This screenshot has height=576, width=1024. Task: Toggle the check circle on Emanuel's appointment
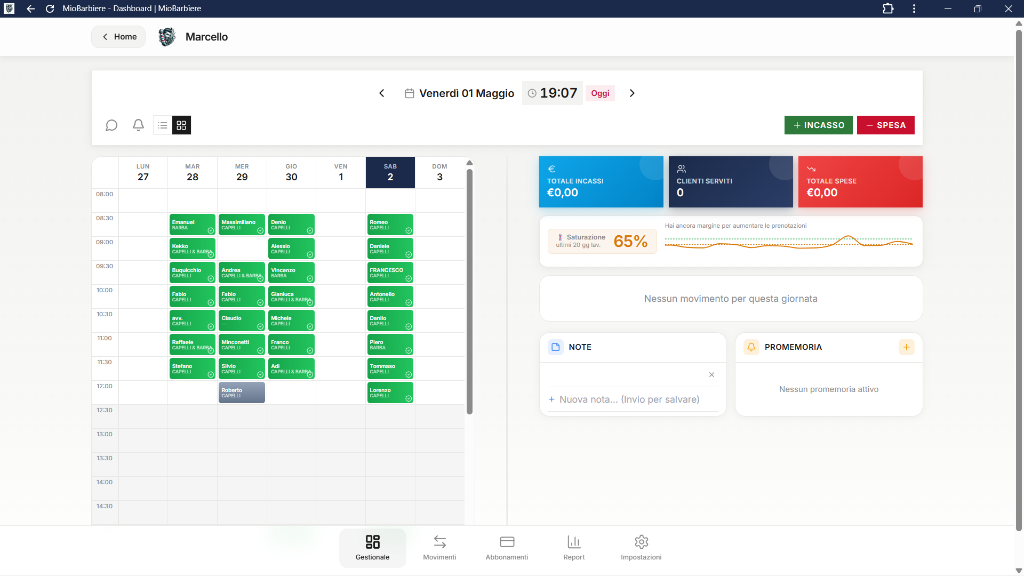tap(211, 231)
